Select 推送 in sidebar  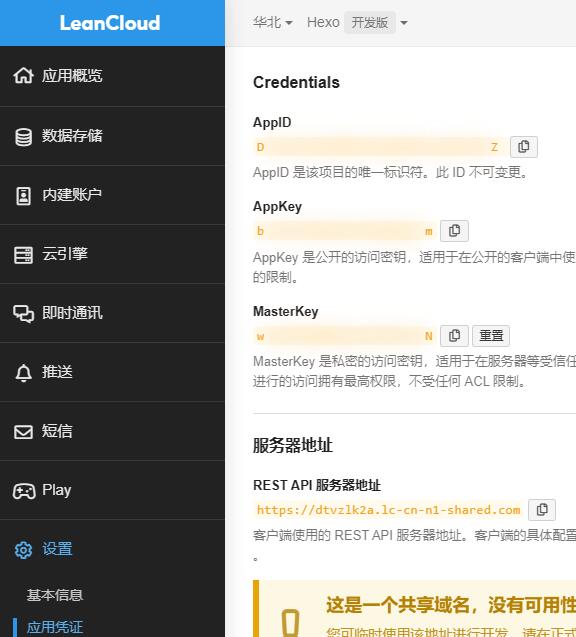pyautogui.click(x=112, y=372)
